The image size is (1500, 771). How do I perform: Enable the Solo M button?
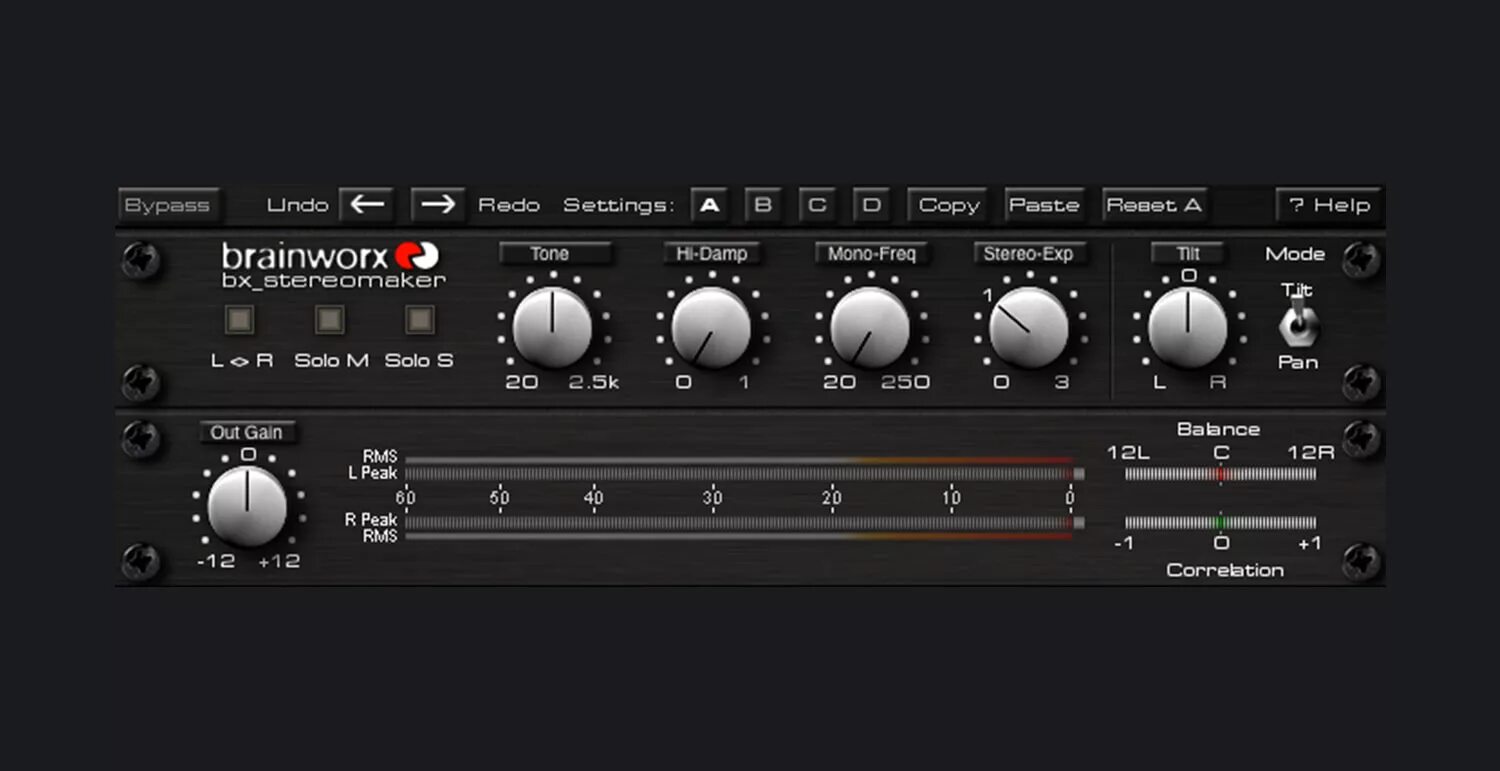(x=330, y=320)
